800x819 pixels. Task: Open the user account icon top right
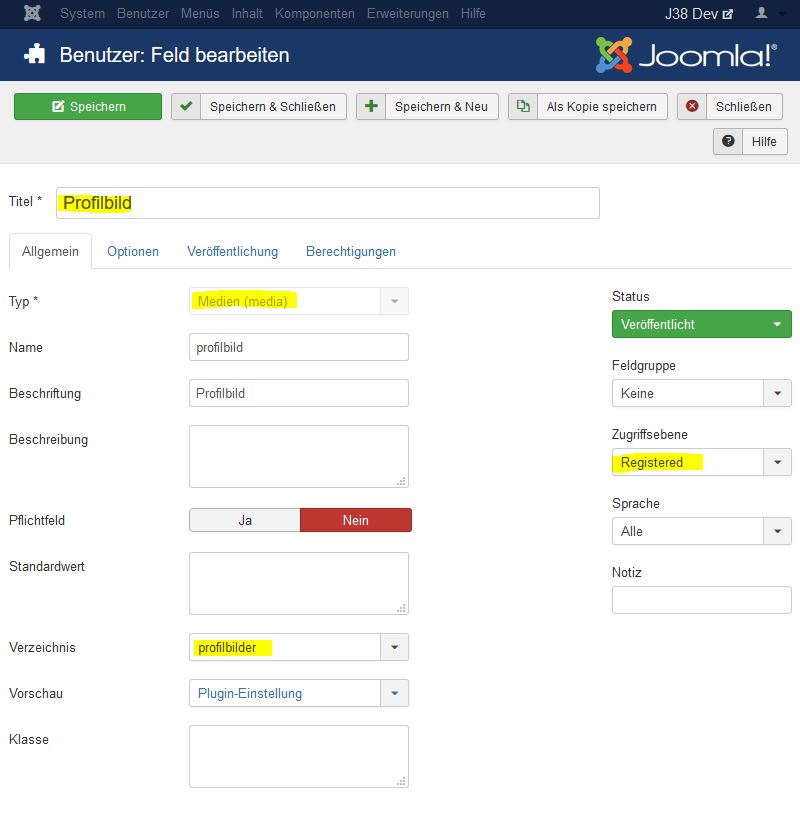[761, 14]
